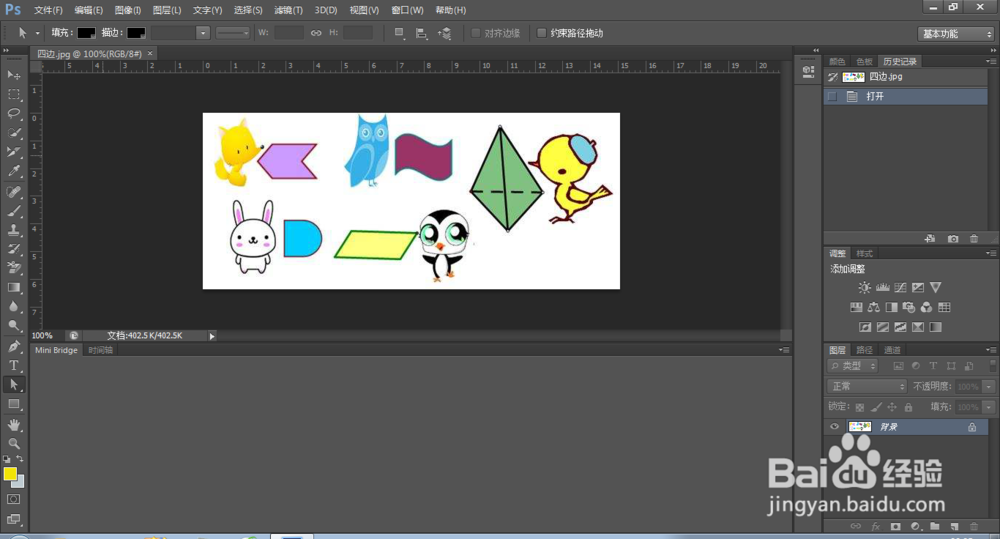The height and width of the screenshot is (539, 1000).
Task: Select the Pen tool
Action: [13, 346]
